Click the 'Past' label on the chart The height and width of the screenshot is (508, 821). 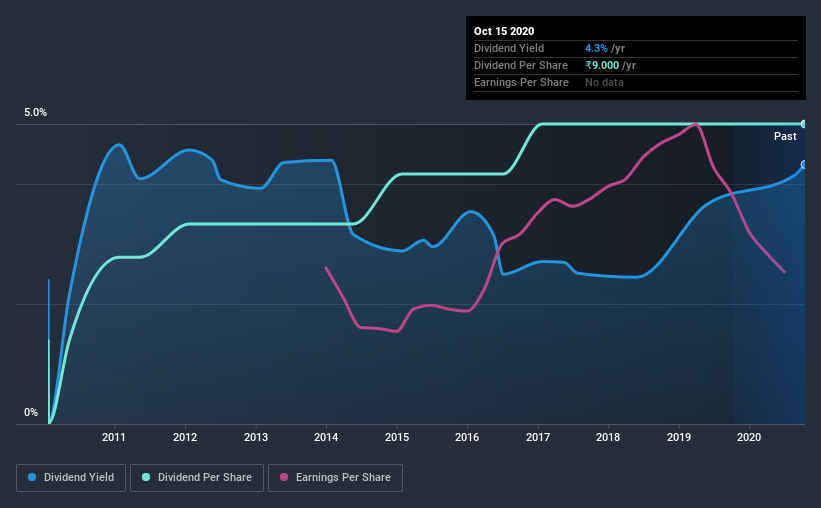[785, 136]
